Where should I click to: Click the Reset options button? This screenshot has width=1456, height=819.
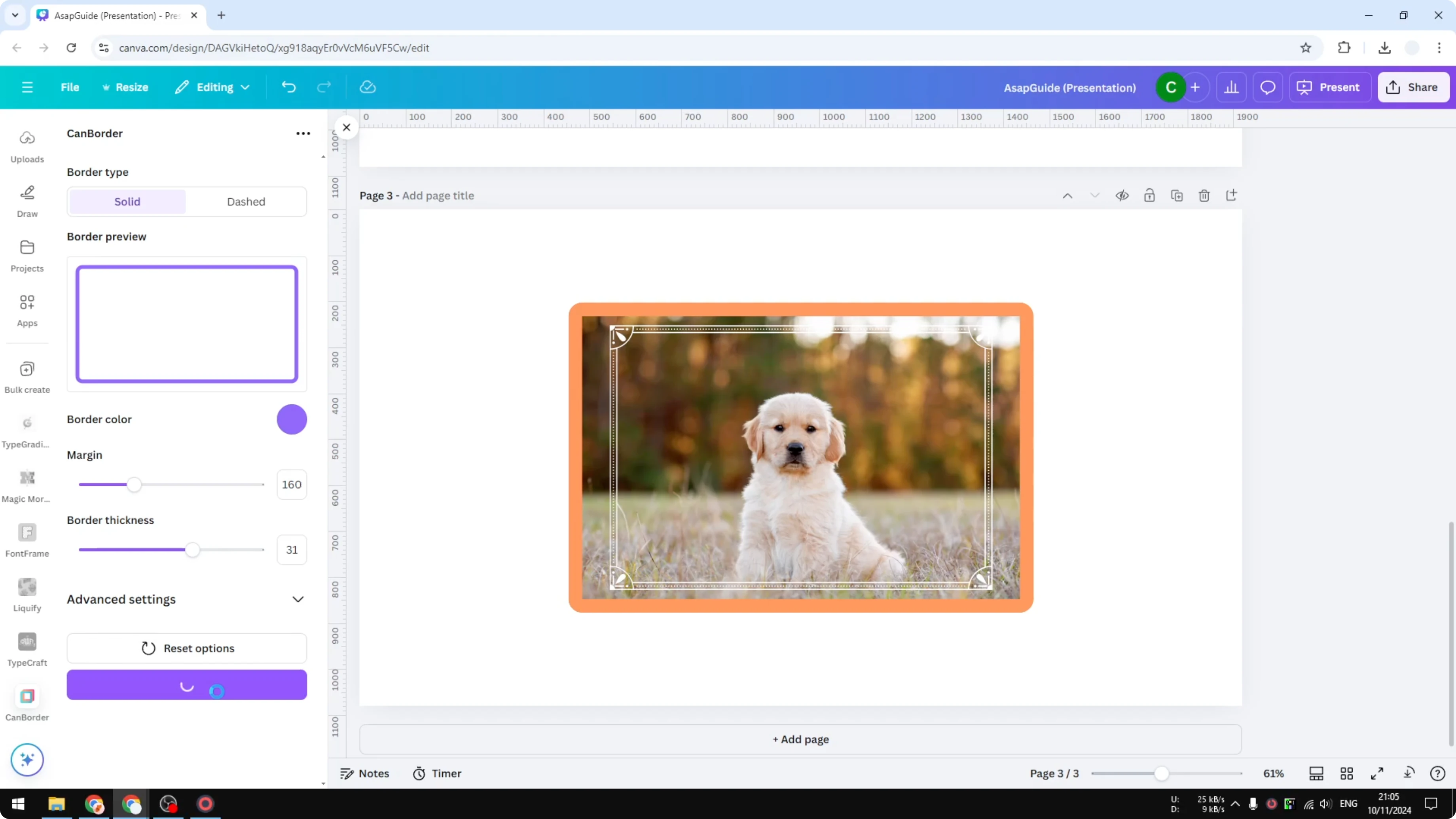click(x=187, y=648)
